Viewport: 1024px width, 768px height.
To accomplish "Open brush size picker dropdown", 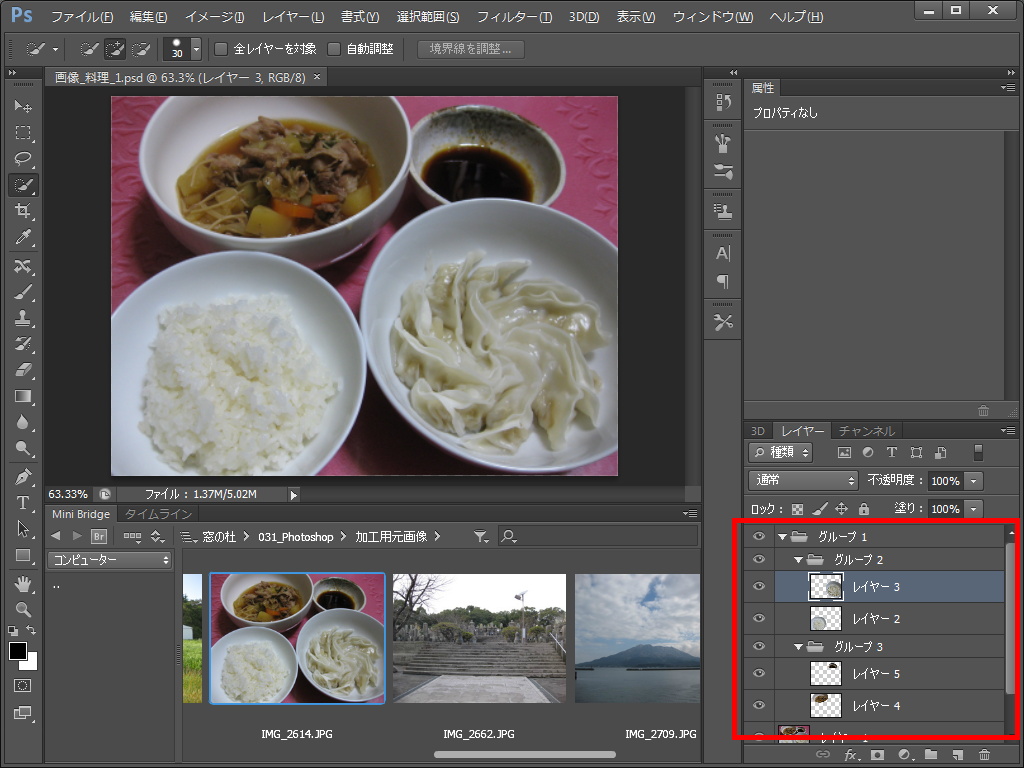I will pyautogui.click(x=196, y=49).
